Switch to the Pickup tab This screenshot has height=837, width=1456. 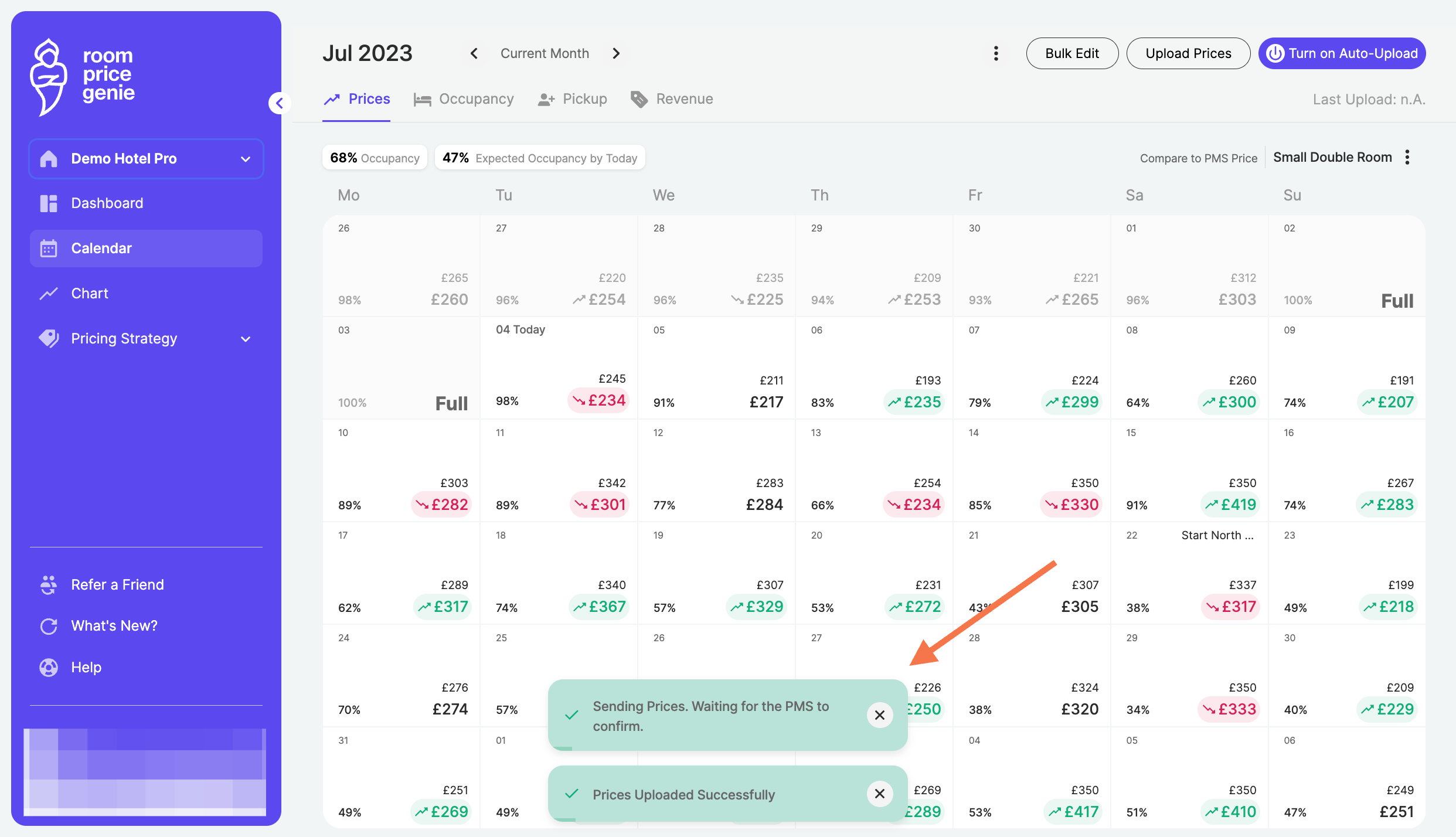[x=572, y=99]
